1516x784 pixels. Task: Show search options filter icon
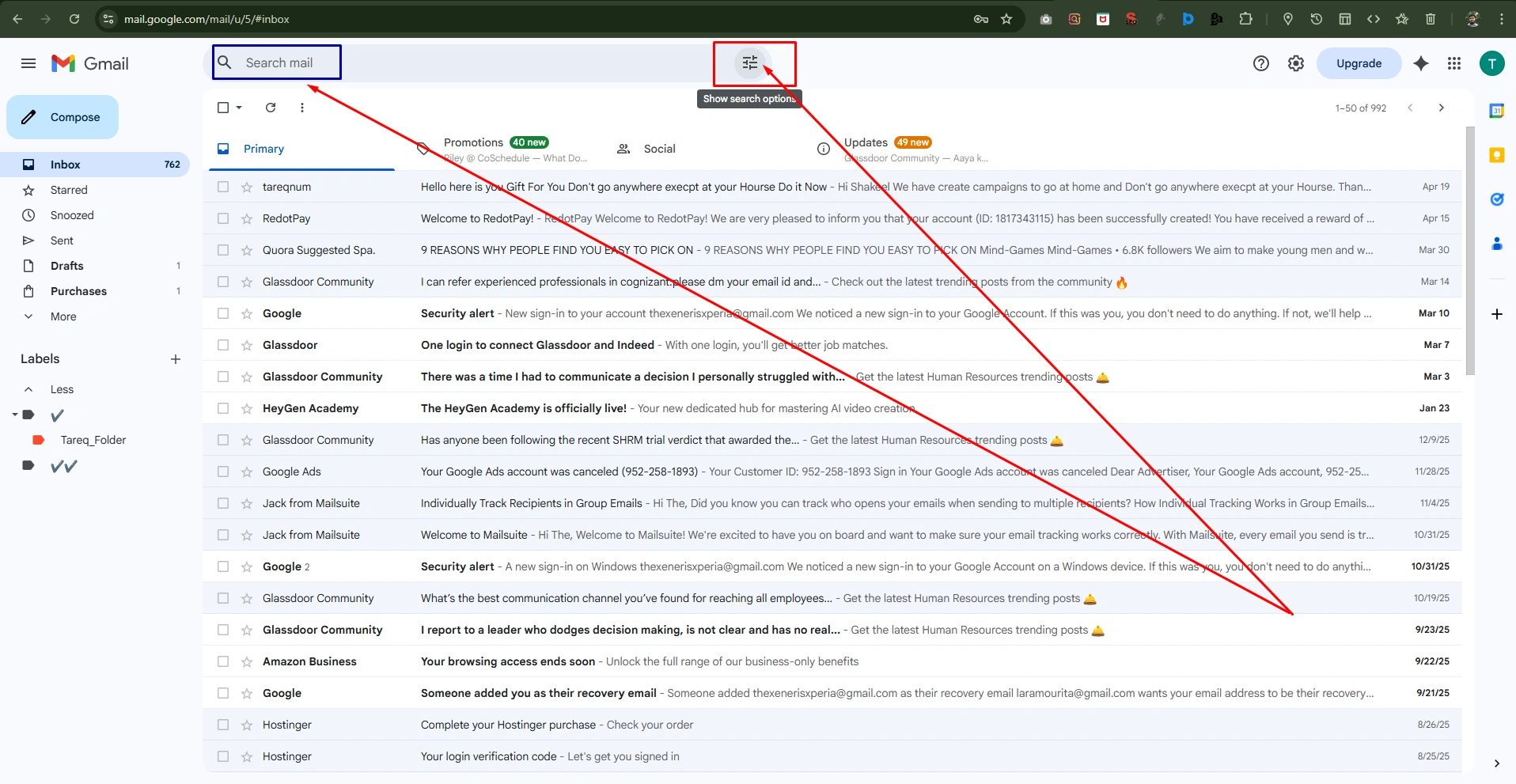pyautogui.click(x=750, y=62)
